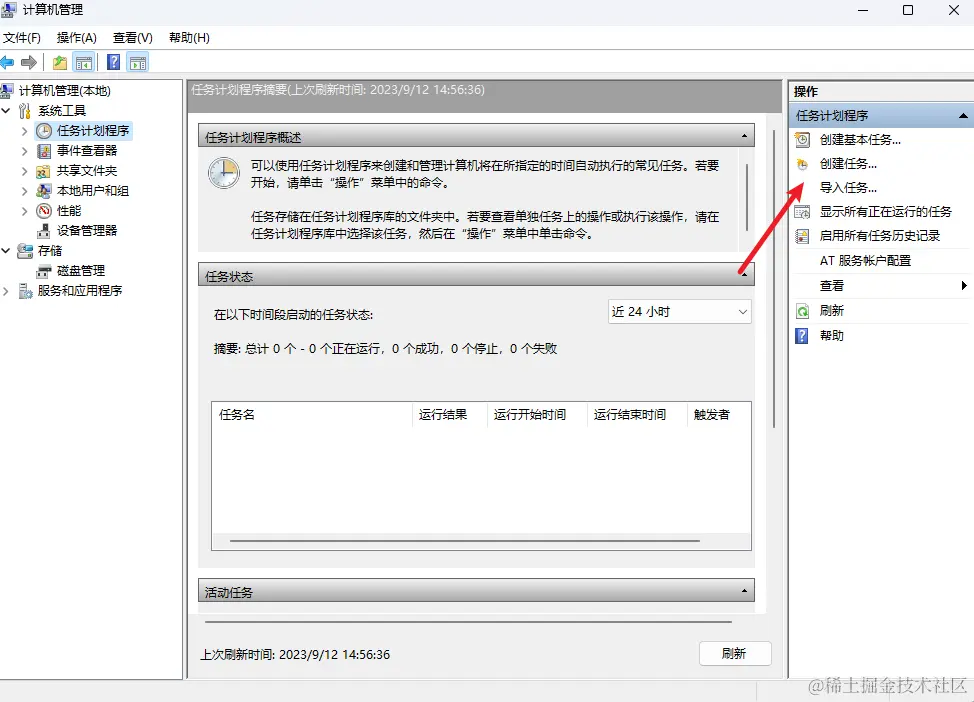Open the 查看(V) menu
The height and width of the screenshot is (702, 974).
tap(132, 38)
